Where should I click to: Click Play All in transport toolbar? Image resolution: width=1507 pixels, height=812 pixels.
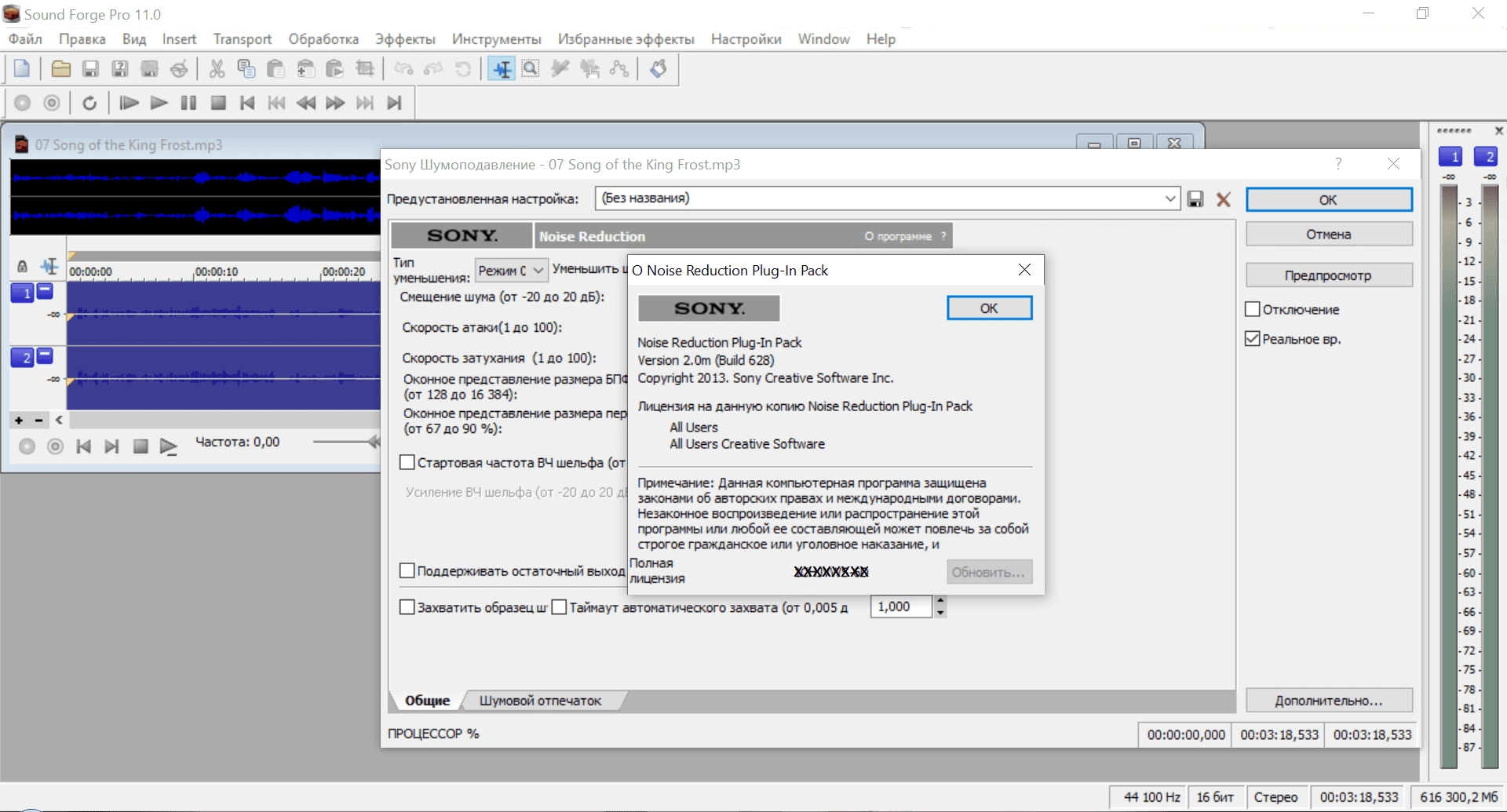coord(129,103)
